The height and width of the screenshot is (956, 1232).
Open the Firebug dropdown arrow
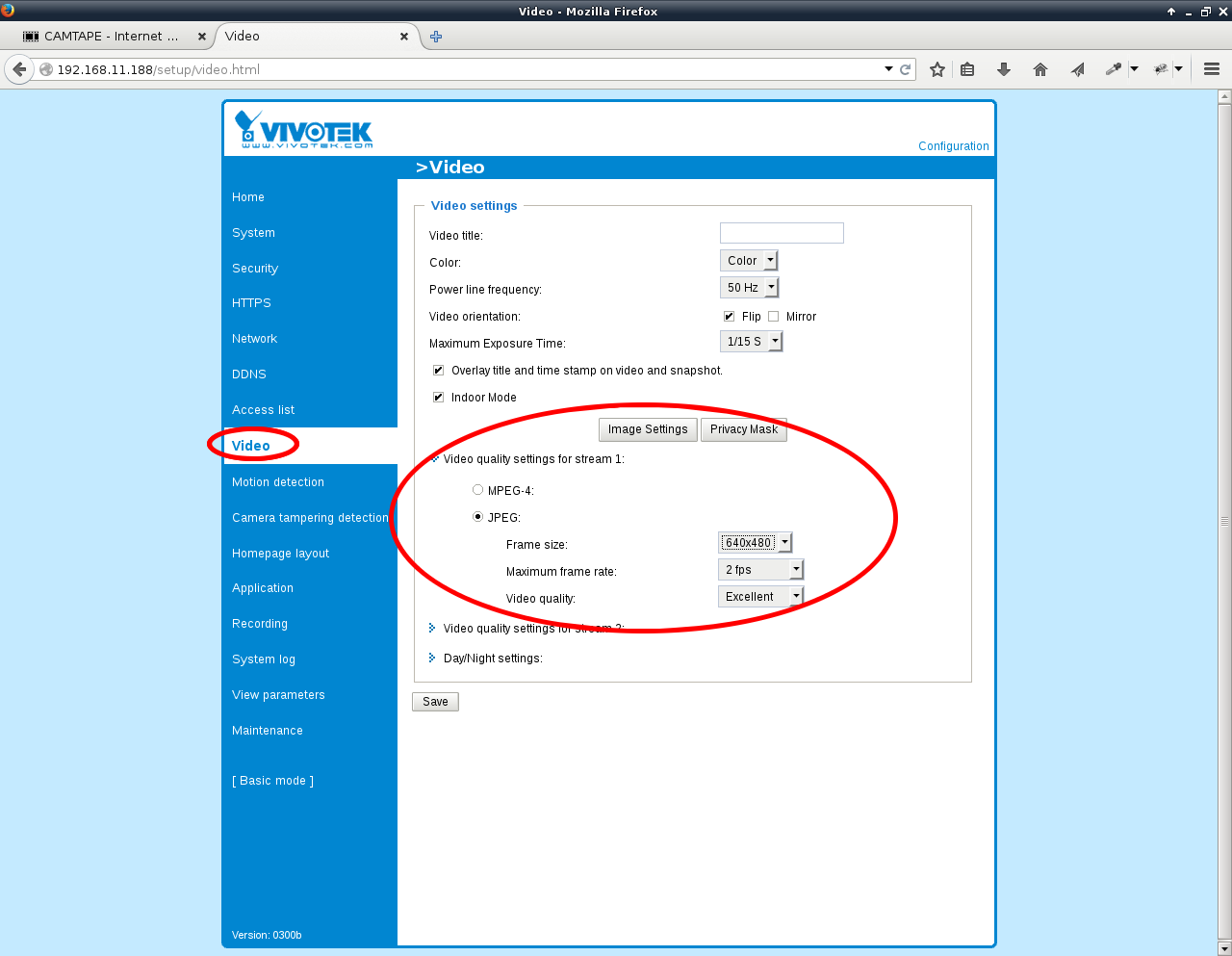click(x=1178, y=69)
